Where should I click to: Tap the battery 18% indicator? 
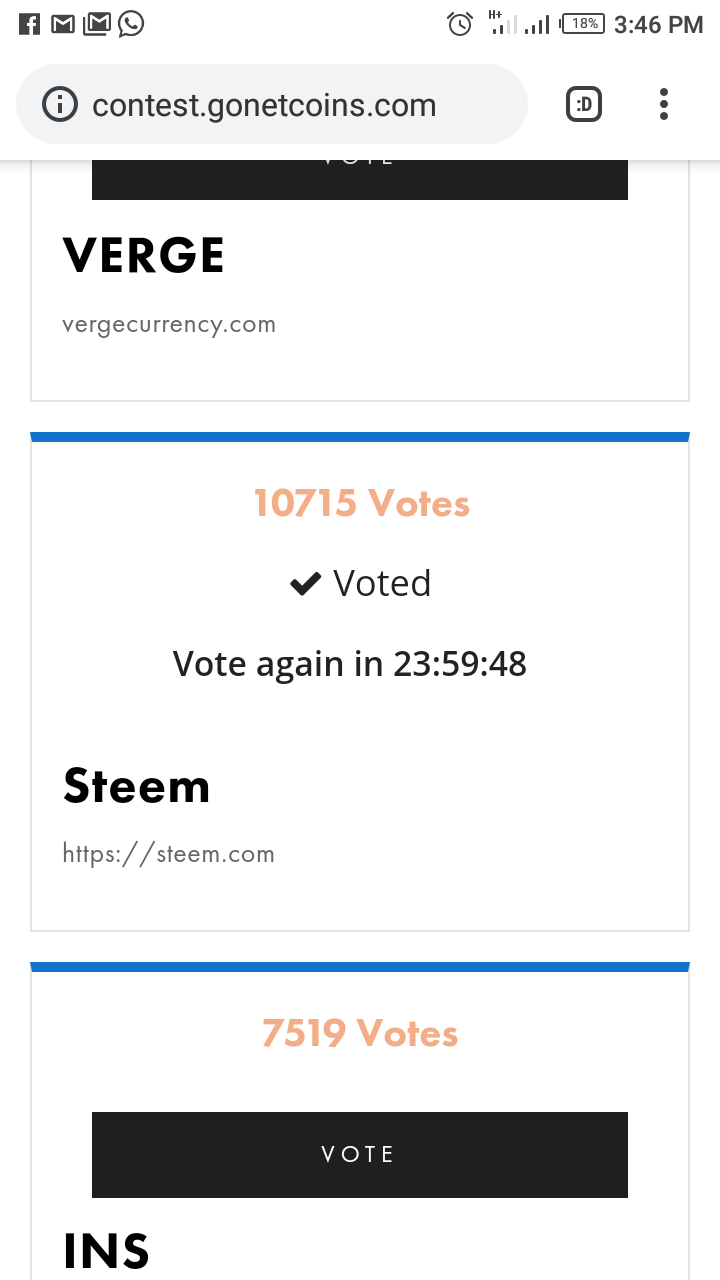click(583, 24)
